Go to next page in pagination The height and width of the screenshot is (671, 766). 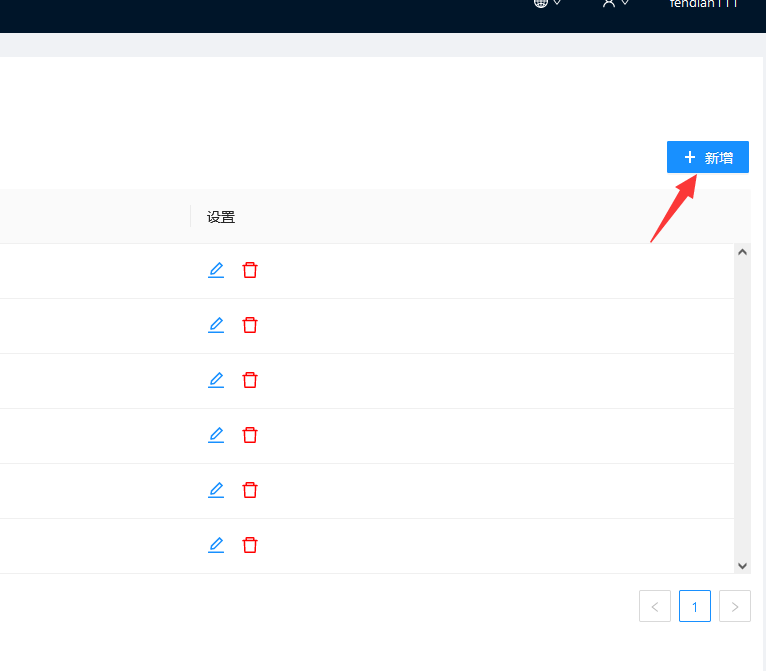(735, 606)
